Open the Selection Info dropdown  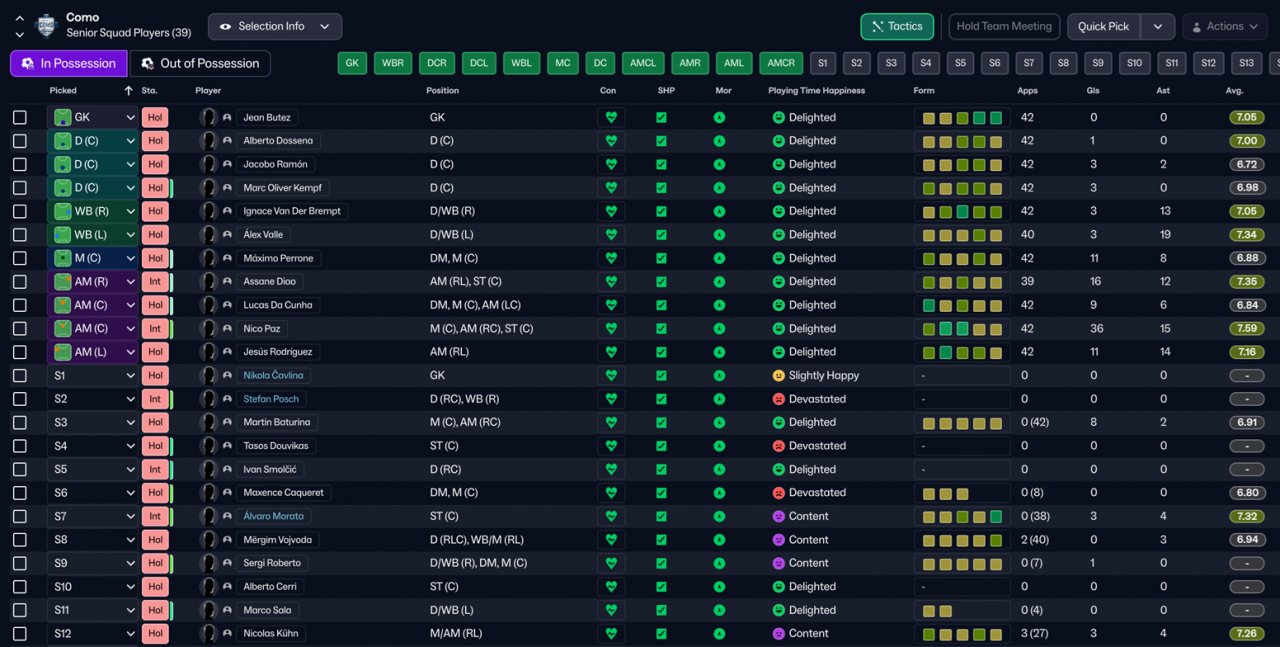[x=275, y=27]
